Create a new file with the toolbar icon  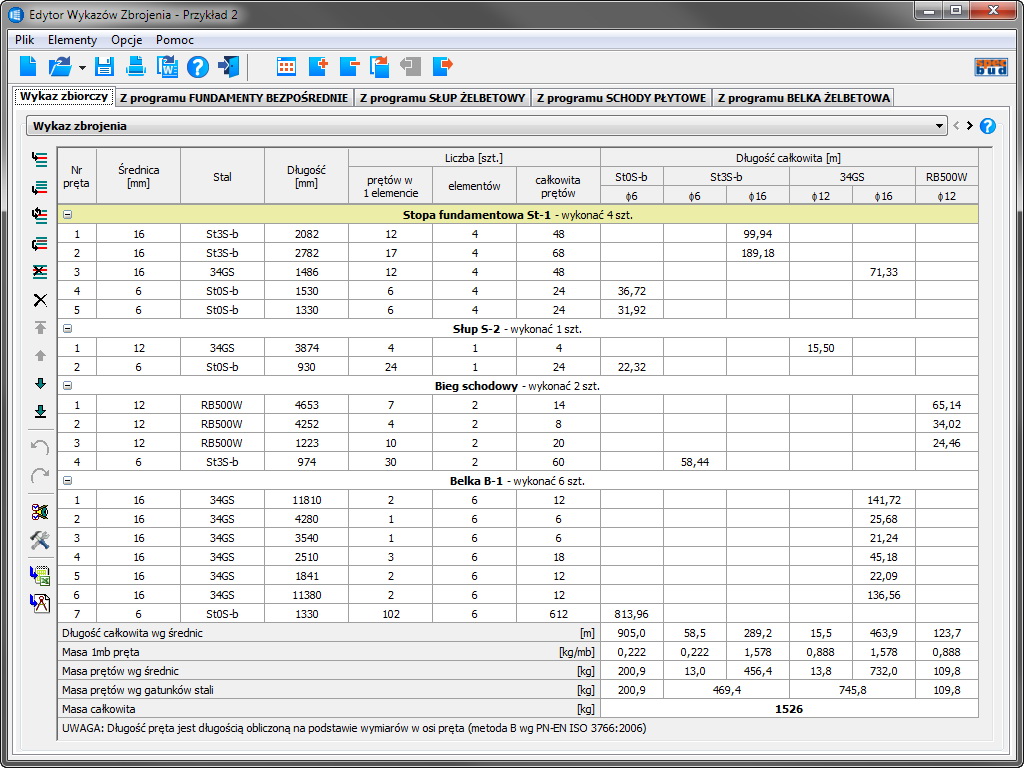pos(28,67)
